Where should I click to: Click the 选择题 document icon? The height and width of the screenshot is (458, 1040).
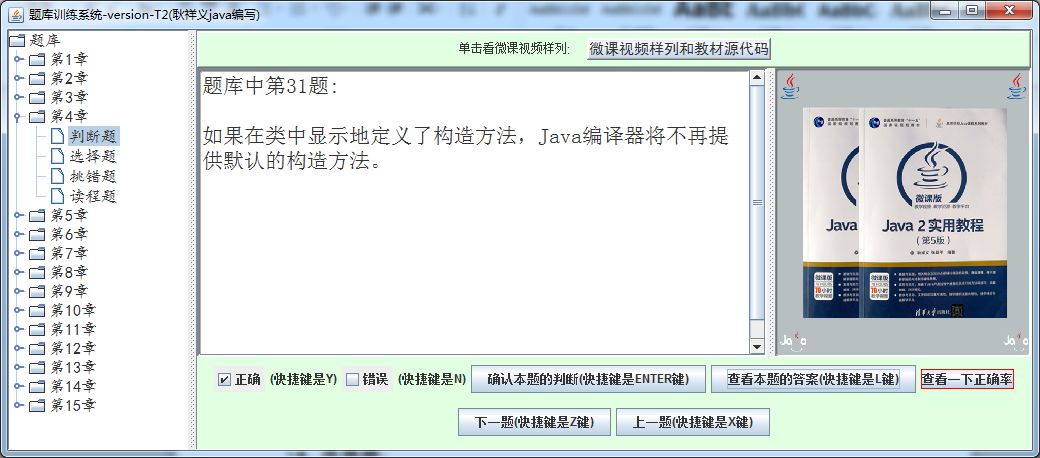point(58,156)
